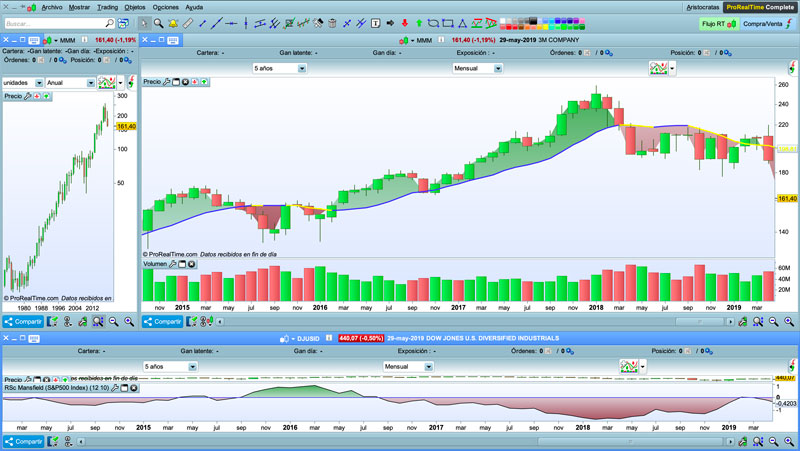Open the Ayuda menu

[194, 7]
